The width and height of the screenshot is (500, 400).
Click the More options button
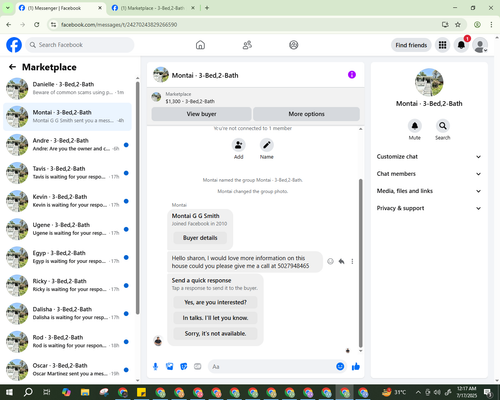pyautogui.click(x=306, y=114)
